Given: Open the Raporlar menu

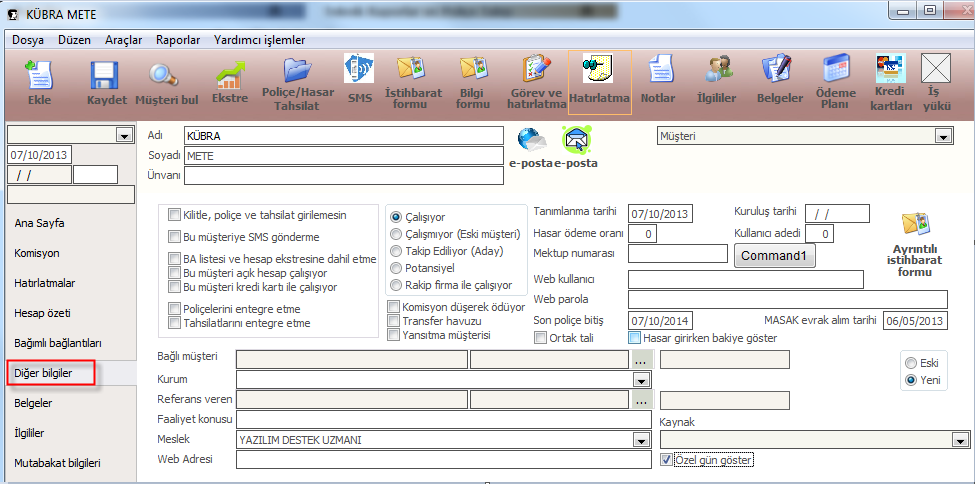Looking at the screenshot, I should (x=178, y=40).
